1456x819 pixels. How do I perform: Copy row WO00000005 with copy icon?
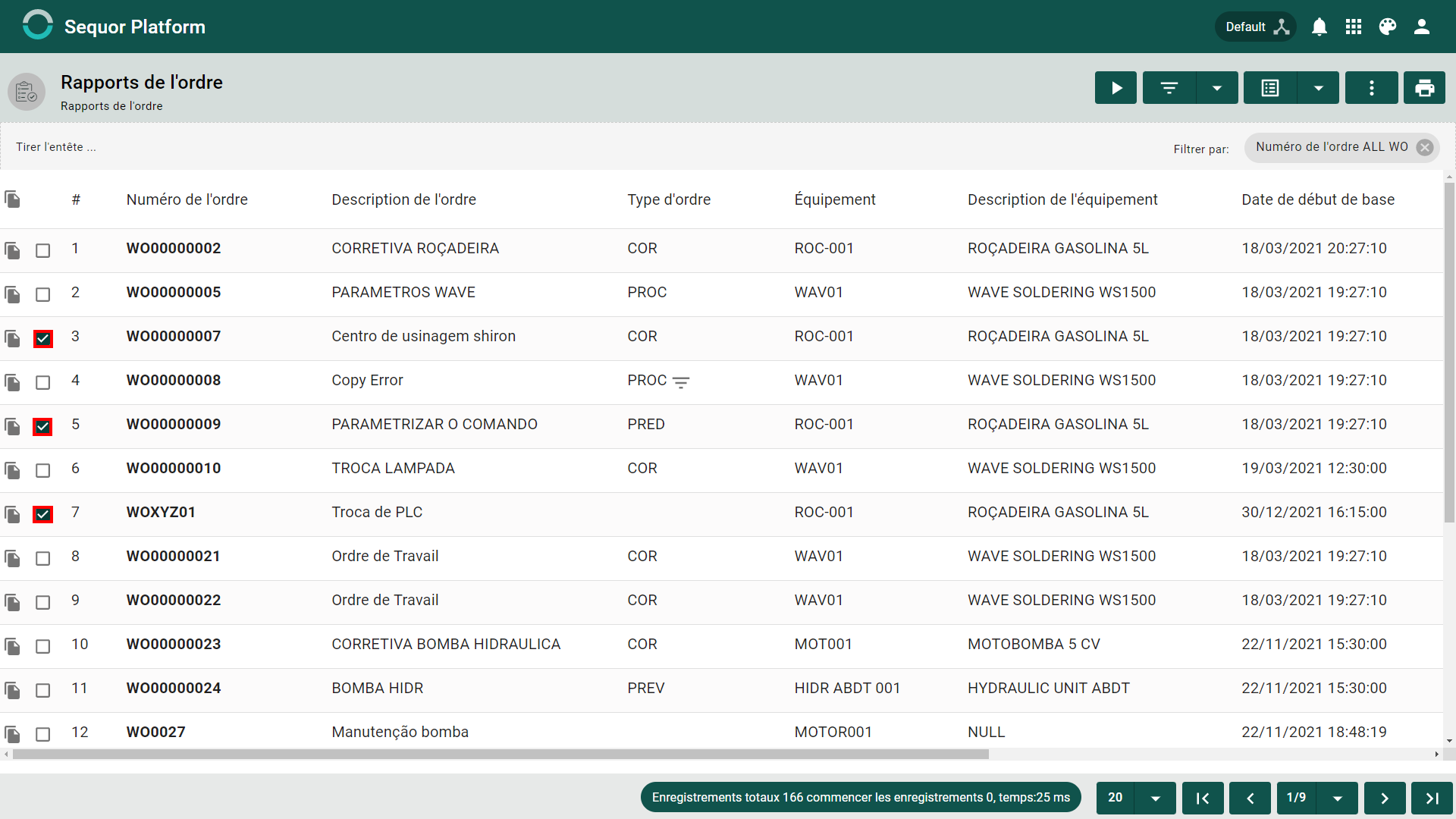12,294
